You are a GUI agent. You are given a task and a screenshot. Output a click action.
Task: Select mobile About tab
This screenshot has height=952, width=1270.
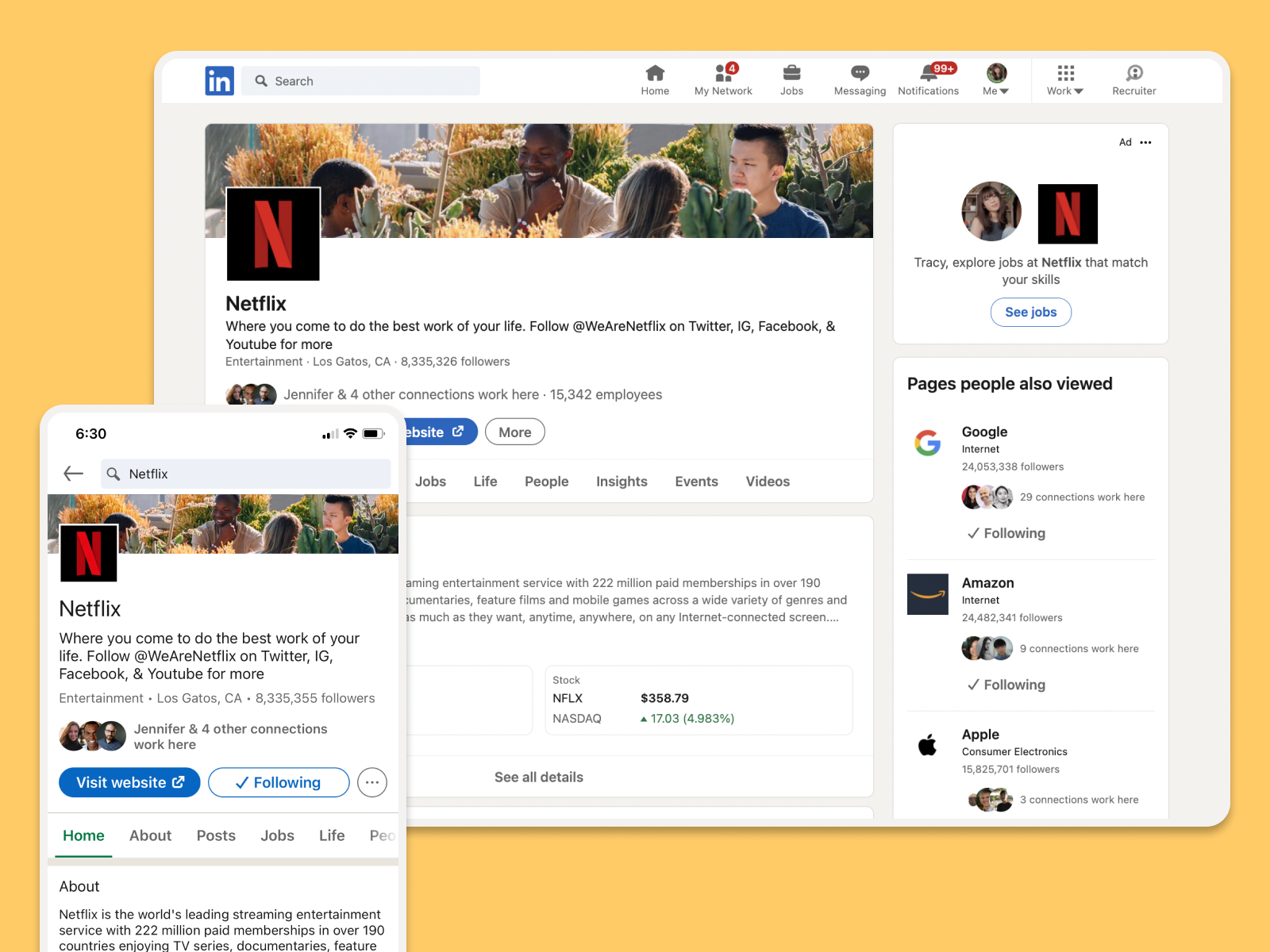[150, 835]
